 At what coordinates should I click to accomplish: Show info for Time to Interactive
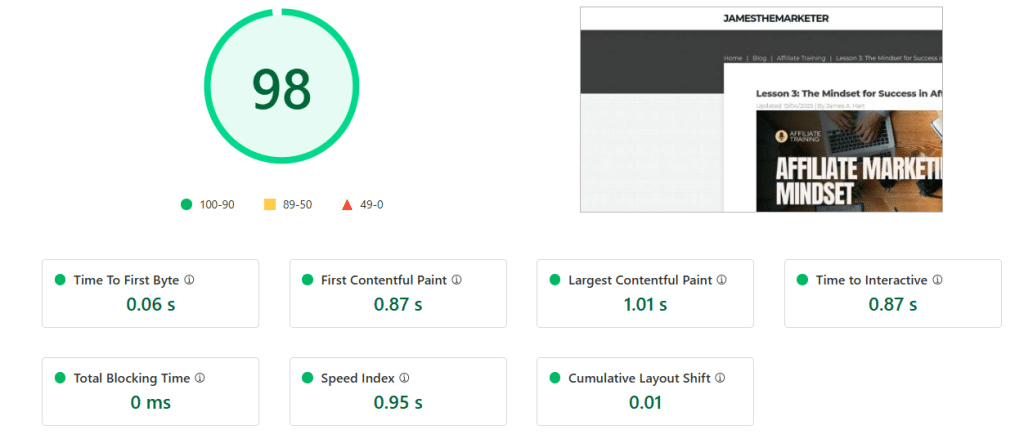[937, 280]
